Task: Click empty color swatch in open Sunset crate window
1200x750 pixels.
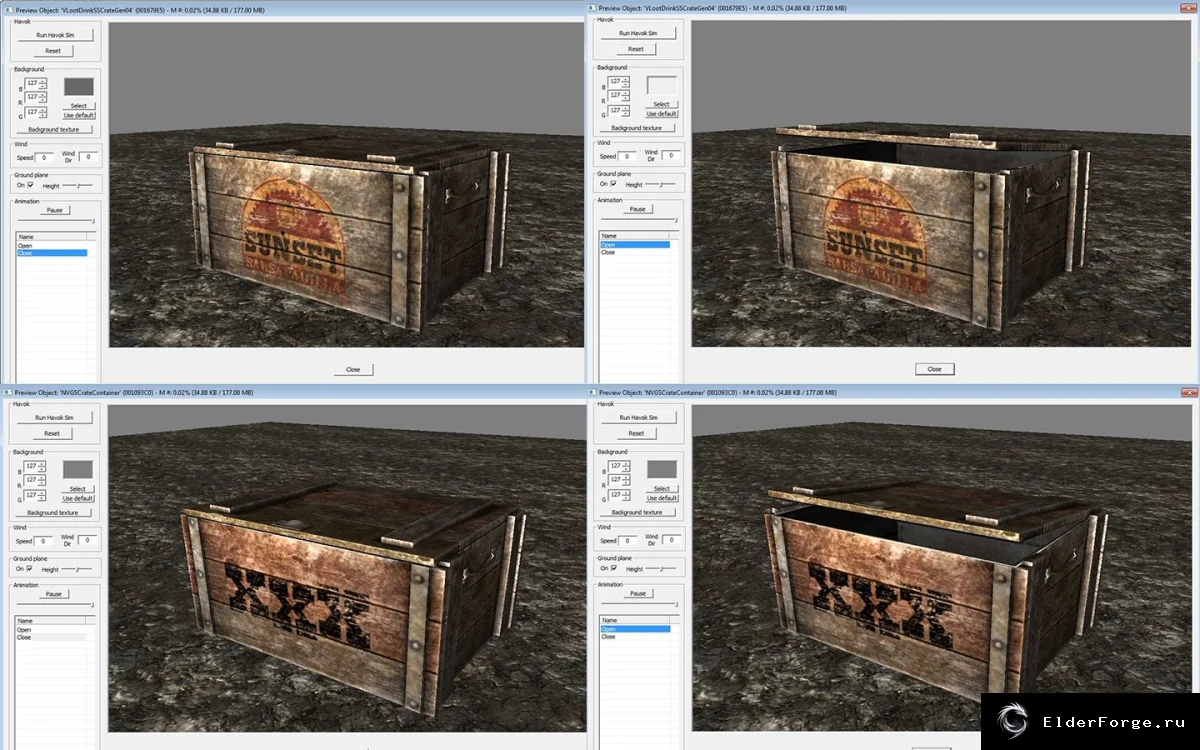Action: [x=662, y=86]
